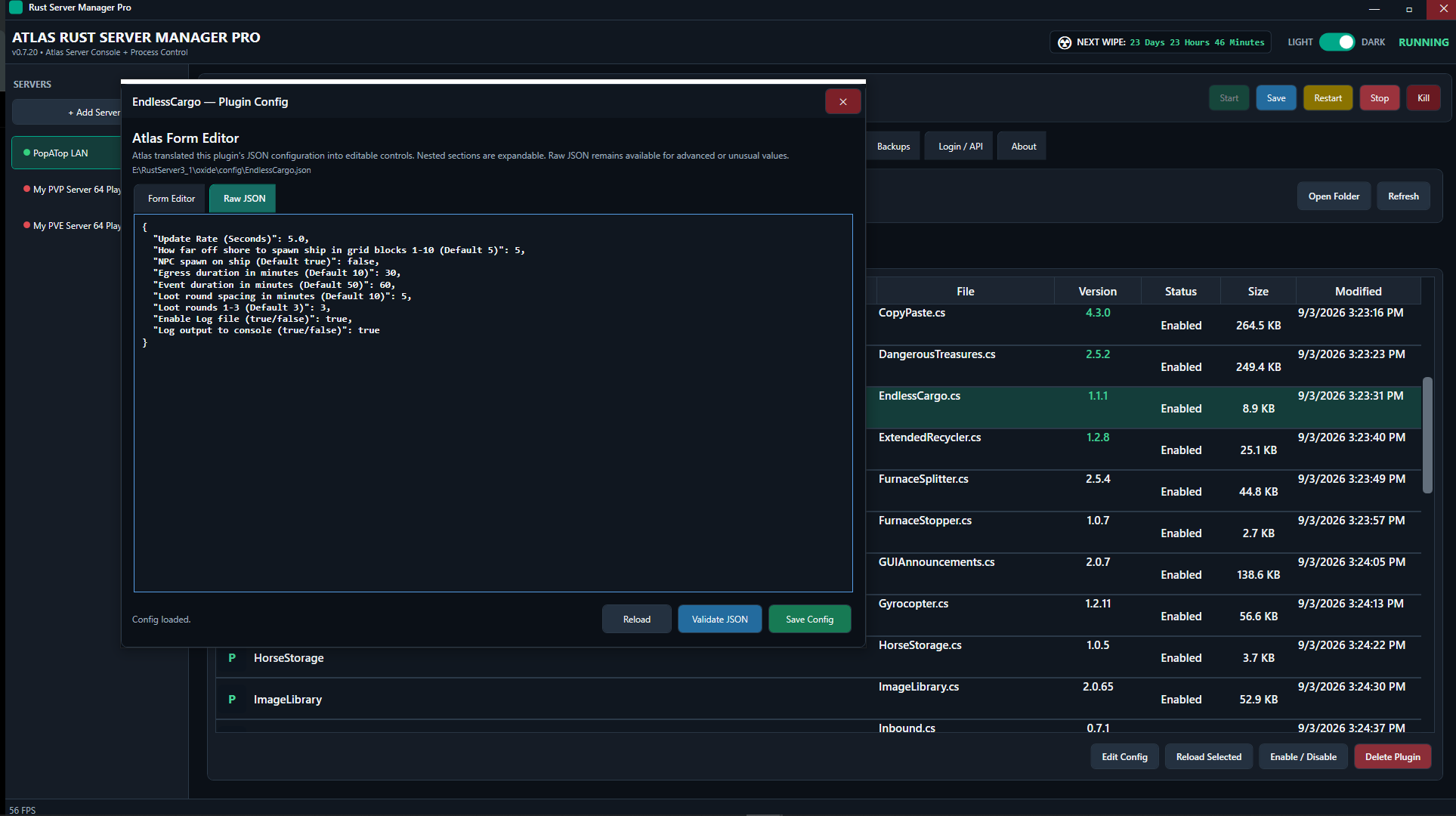Click Reload Selected button
Viewport: 1456px width, 816px height.
pos(1208,757)
